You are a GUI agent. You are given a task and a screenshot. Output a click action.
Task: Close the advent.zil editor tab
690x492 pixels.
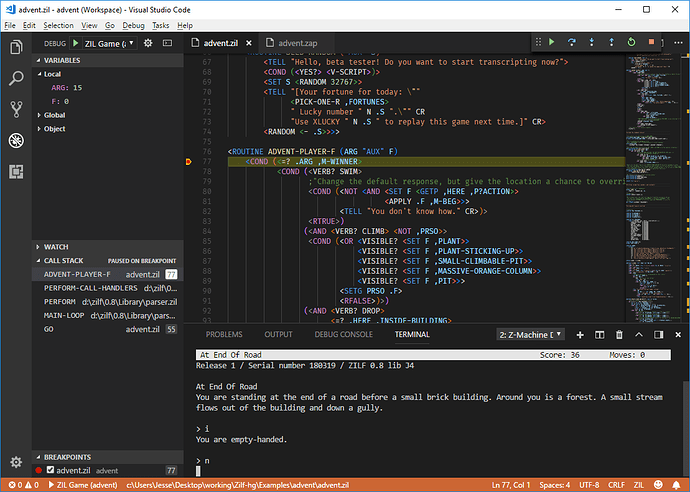click(249, 43)
